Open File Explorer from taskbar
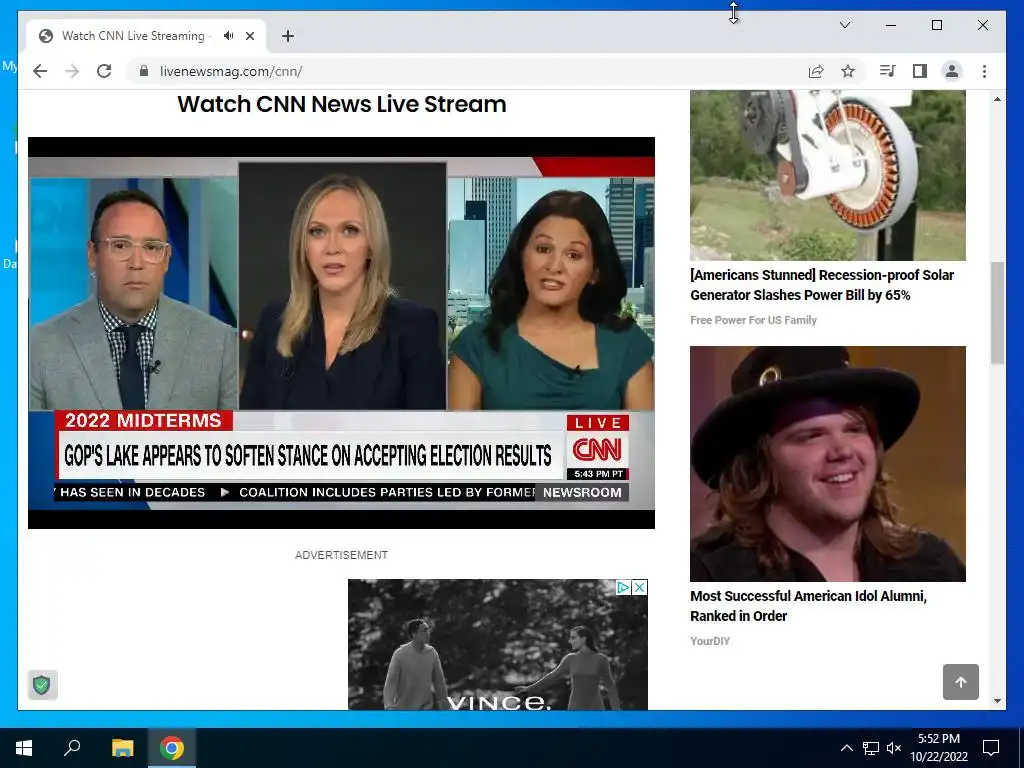 point(122,748)
